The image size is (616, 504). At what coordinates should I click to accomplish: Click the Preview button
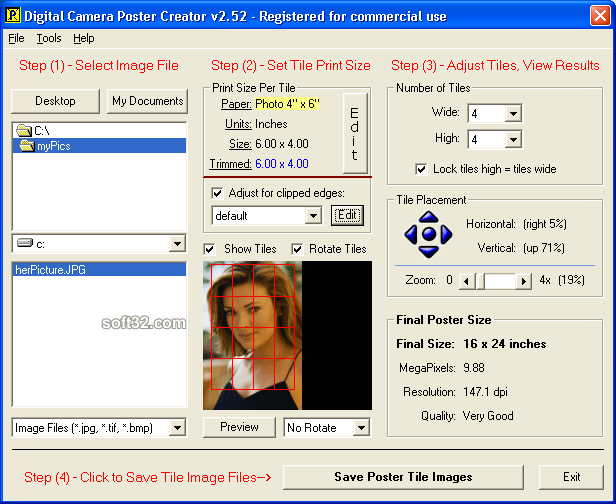click(239, 427)
